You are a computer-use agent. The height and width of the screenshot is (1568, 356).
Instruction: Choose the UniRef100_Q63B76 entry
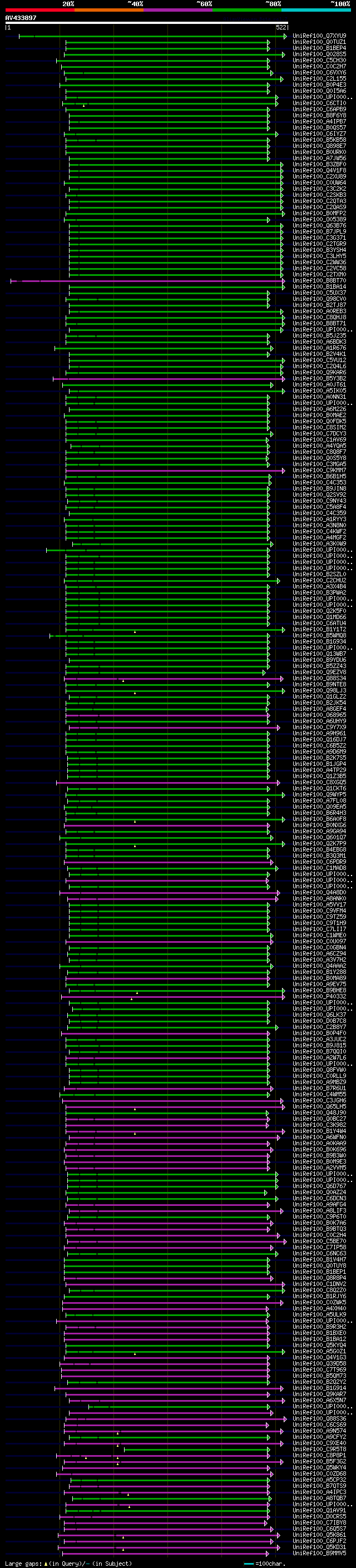319,225
